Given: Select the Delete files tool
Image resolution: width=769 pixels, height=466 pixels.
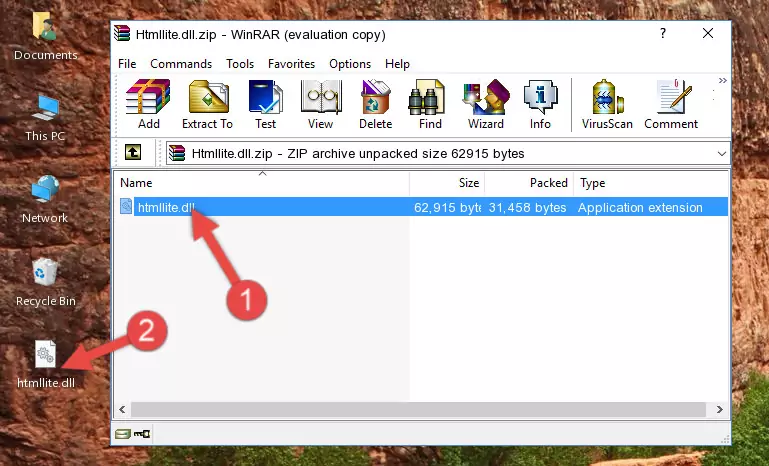Looking at the screenshot, I should point(375,104).
